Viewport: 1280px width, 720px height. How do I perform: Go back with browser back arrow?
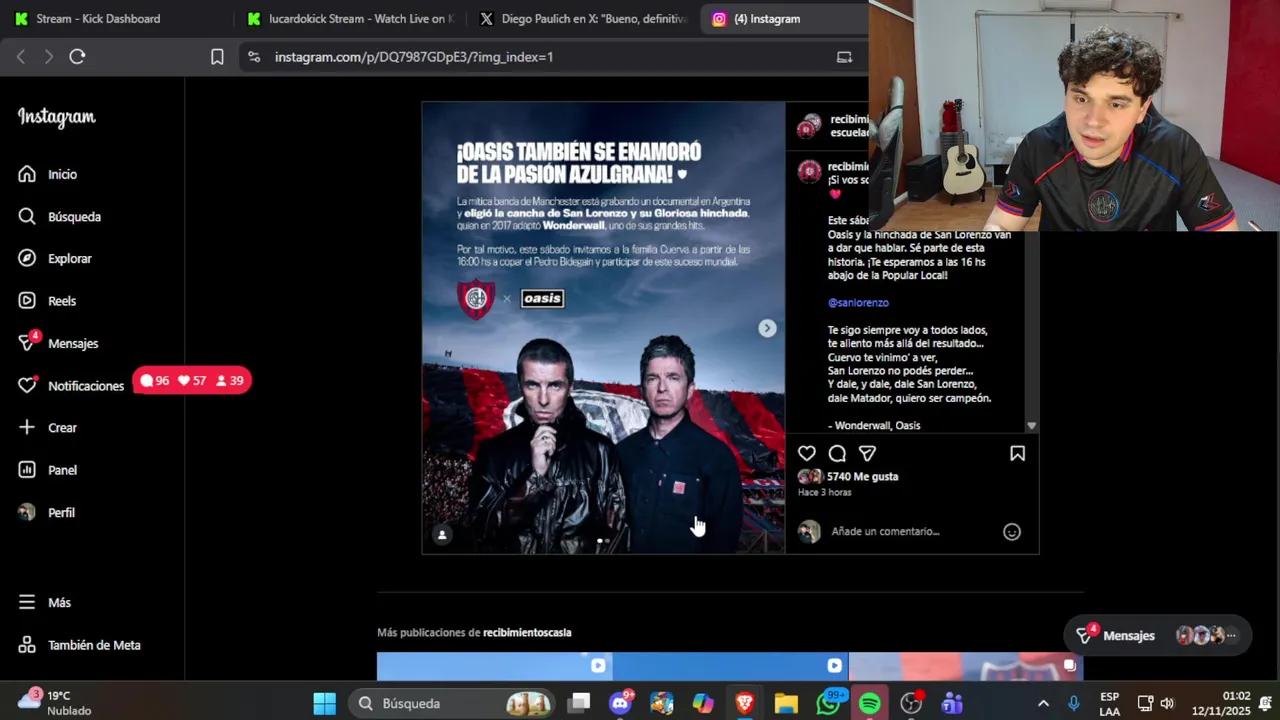point(21,57)
